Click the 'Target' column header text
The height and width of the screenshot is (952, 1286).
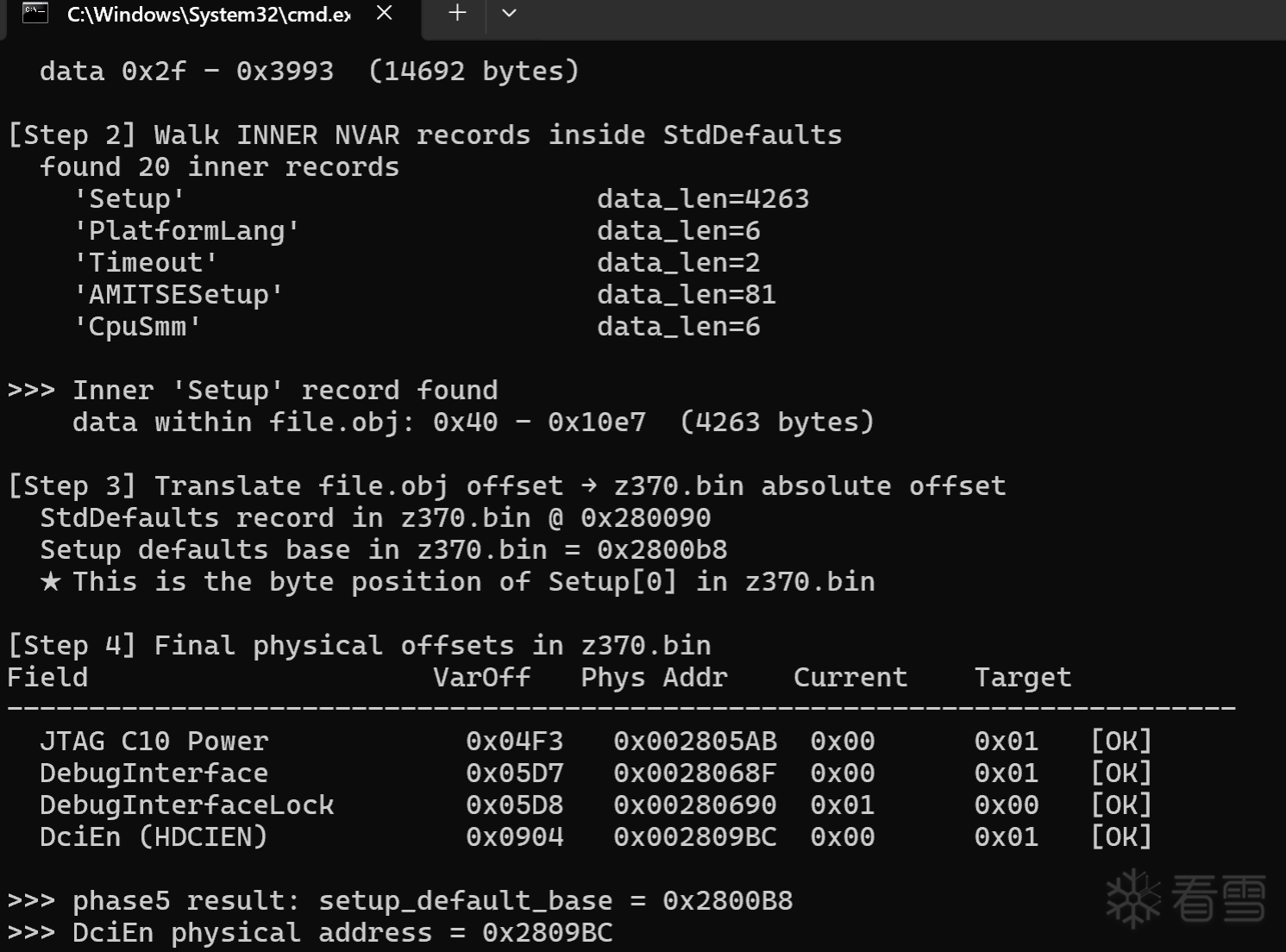(x=1023, y=678)
